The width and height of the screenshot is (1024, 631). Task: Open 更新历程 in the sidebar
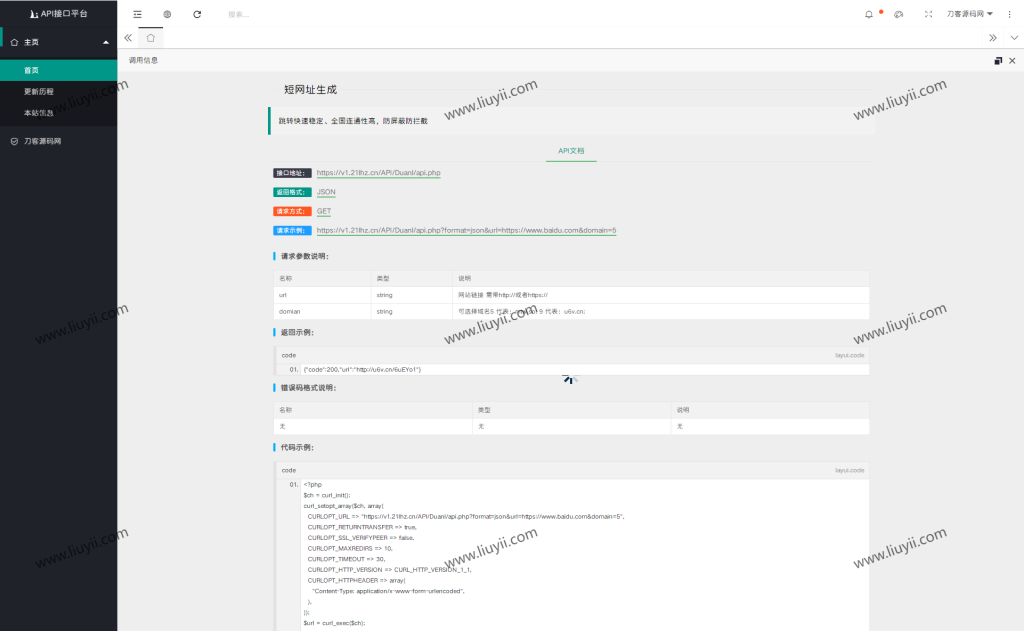59,91
